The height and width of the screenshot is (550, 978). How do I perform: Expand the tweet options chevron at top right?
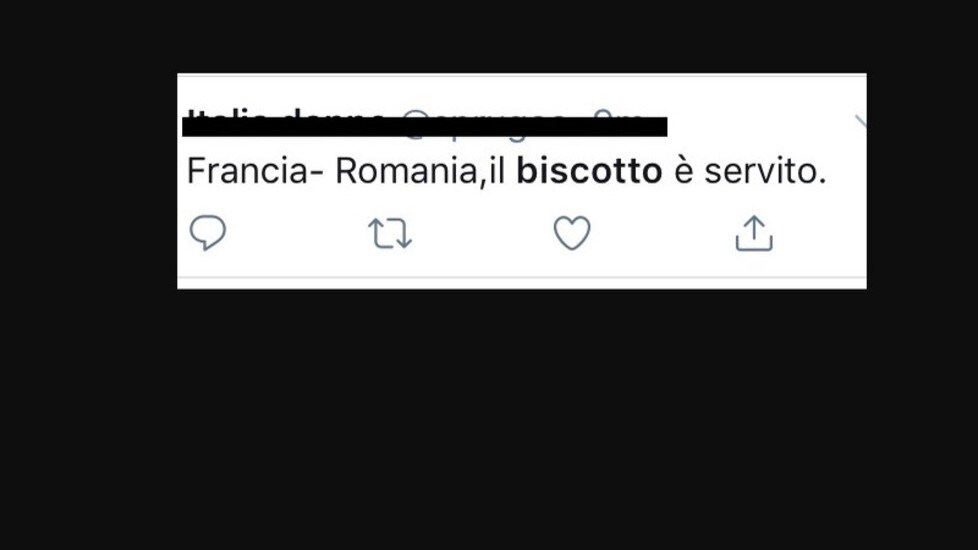click(860, 122)
